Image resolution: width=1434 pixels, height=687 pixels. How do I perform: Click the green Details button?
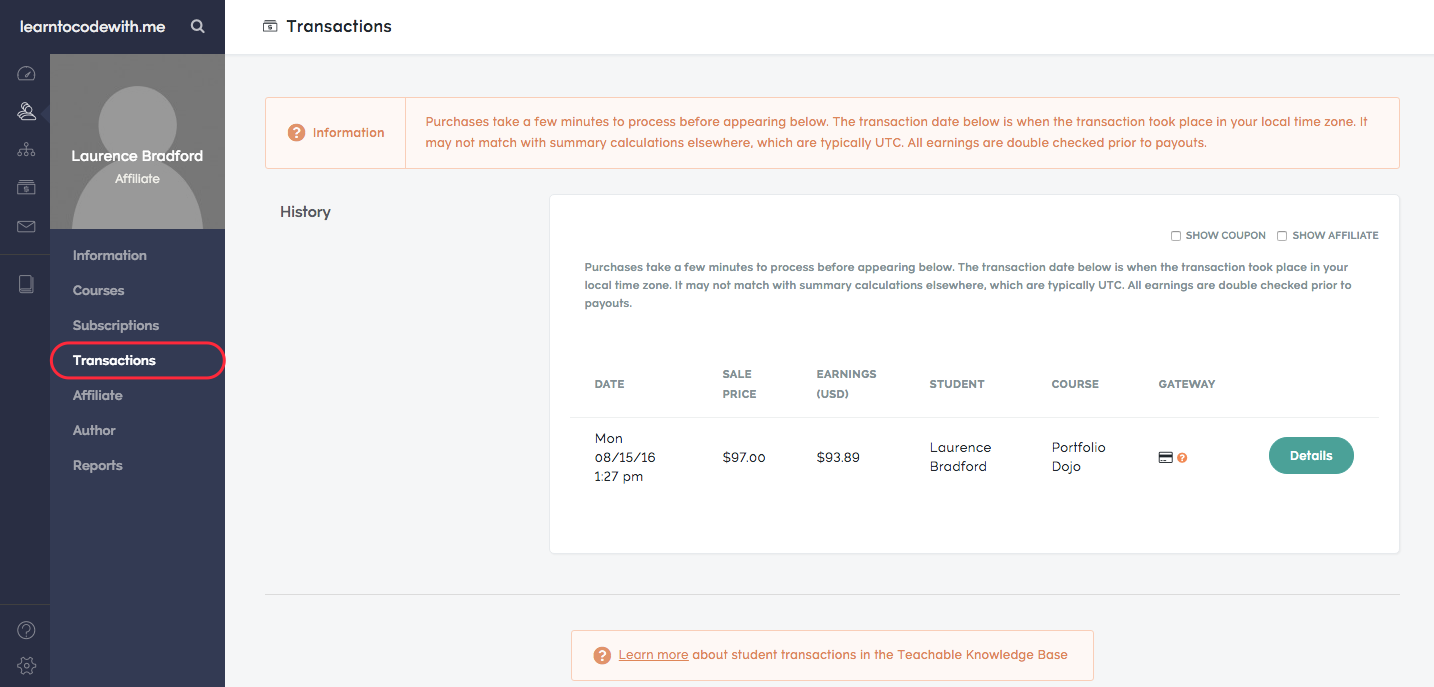pos(1311,456)
